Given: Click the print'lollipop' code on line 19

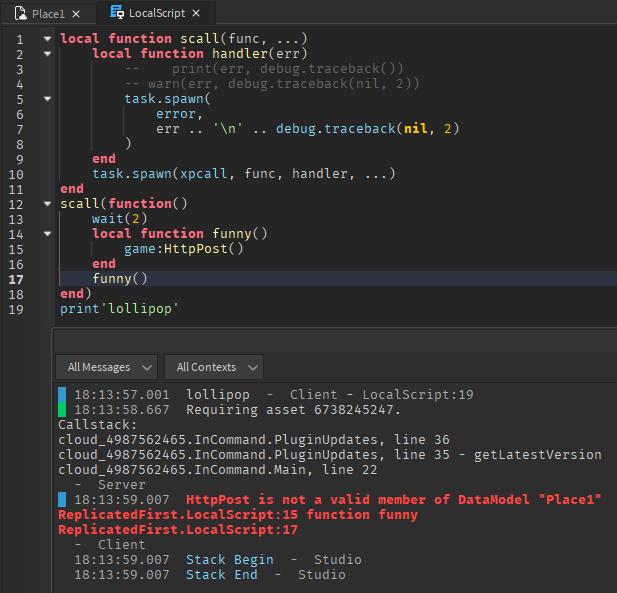Looking at the screenshot, I should [x=118, y=309].
